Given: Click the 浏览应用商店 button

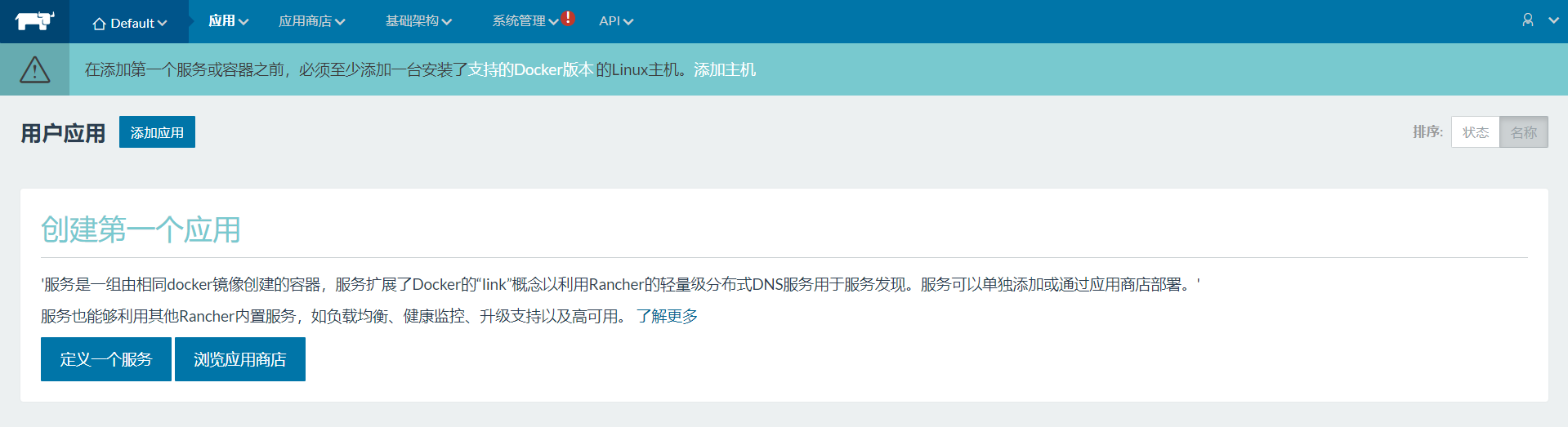Looking at the screenshot, I should pos(240,359).
